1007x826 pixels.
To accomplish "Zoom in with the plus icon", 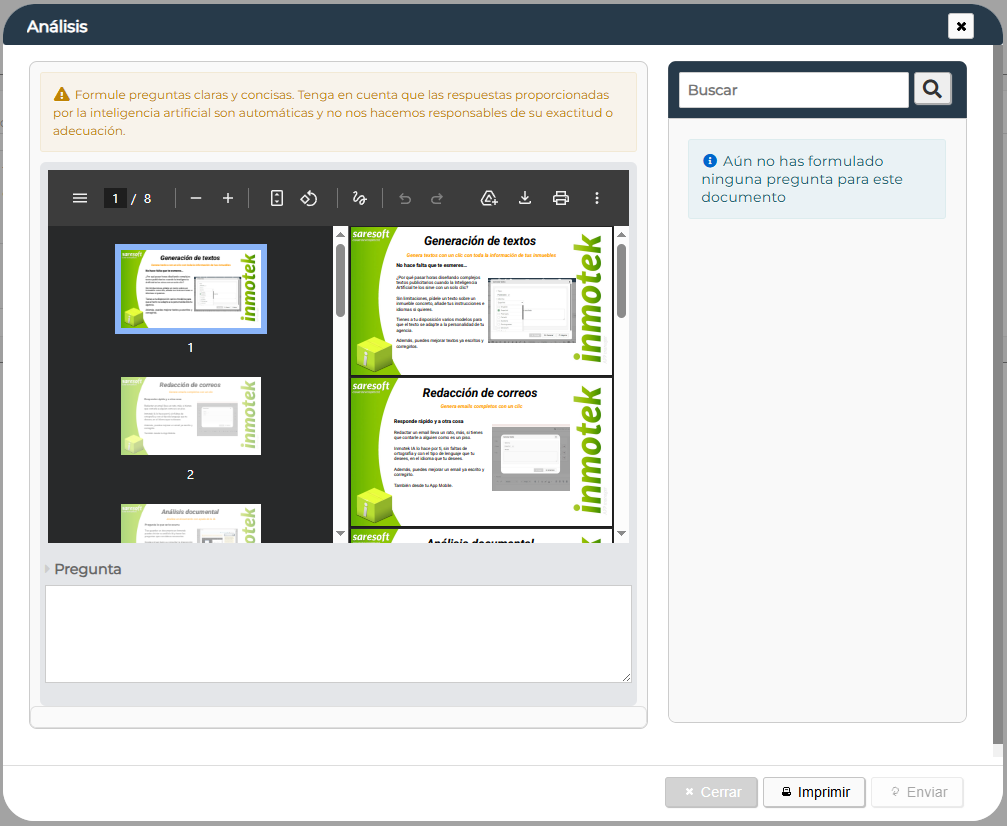I will pos(228,198).
